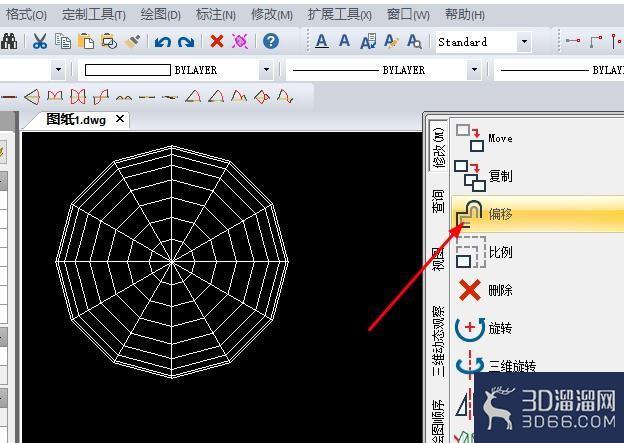Click the 比例 scale tool in palette
This screenshot has height=443, width=624.
[537, 252]
